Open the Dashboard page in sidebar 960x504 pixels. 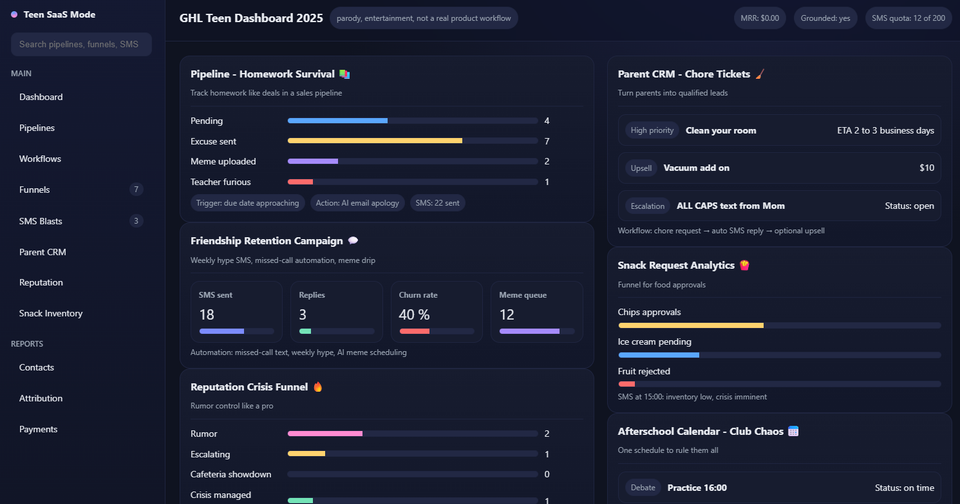[x=41, y=97]
